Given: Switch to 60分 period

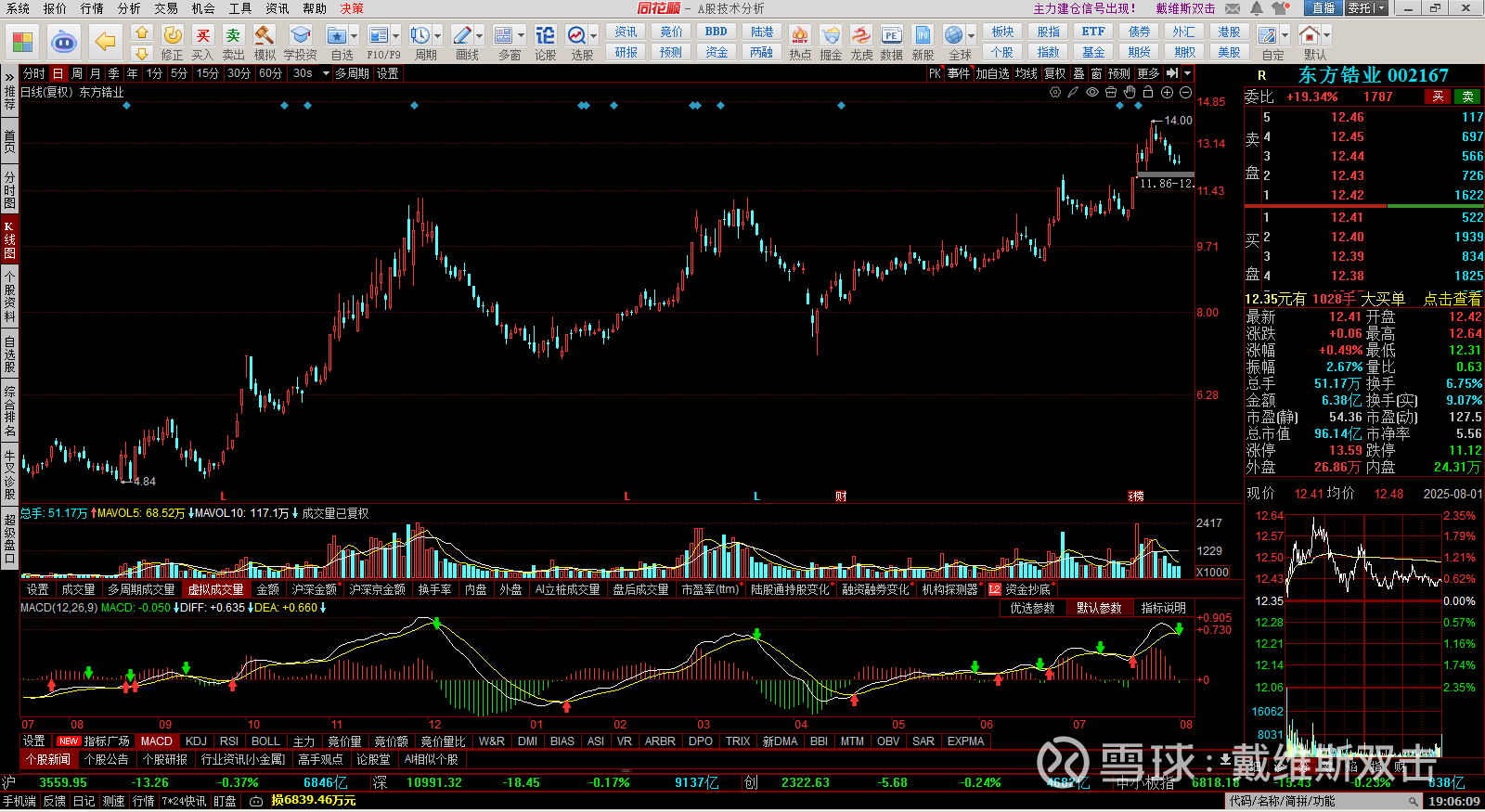Looking at the screenshot, I should click(270, 73).
